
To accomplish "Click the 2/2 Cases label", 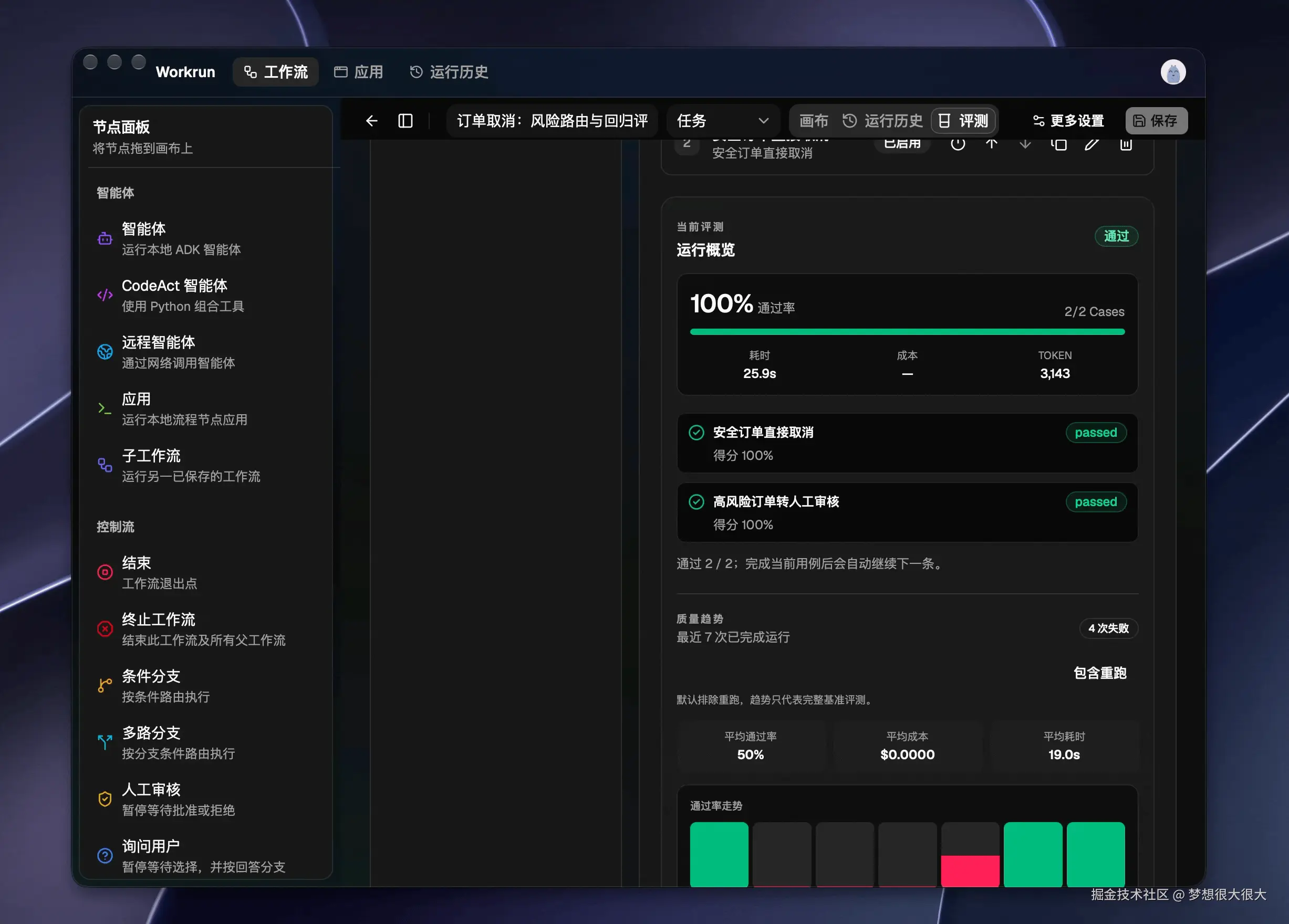I will (1094, 312).
